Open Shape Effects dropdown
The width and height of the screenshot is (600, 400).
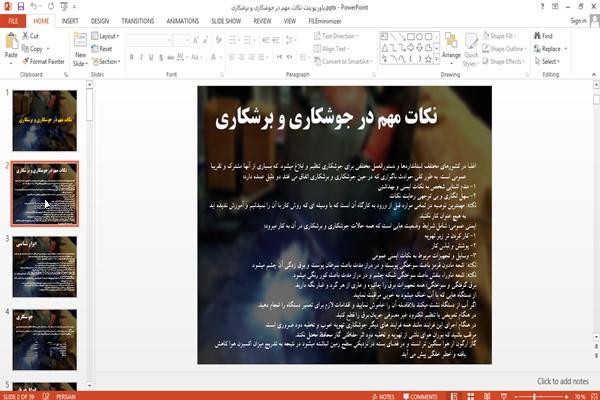503,61
